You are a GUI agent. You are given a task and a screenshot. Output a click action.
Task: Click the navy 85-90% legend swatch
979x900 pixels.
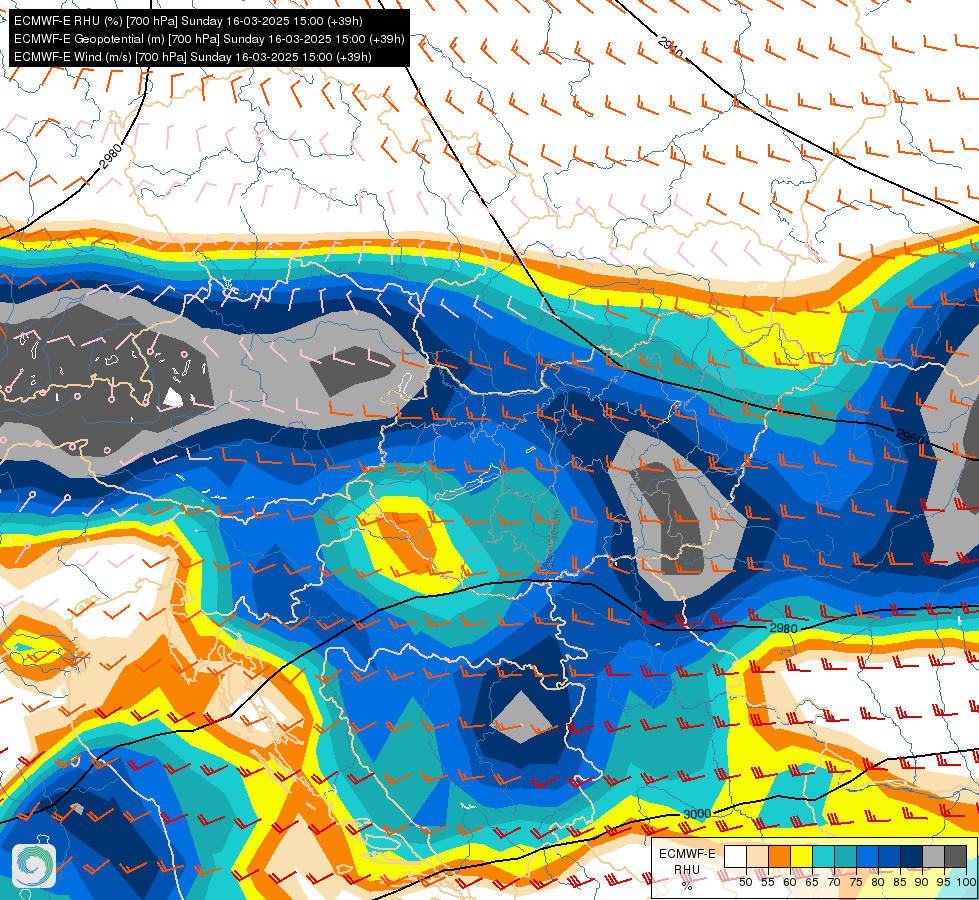click(x=912, y=856)
